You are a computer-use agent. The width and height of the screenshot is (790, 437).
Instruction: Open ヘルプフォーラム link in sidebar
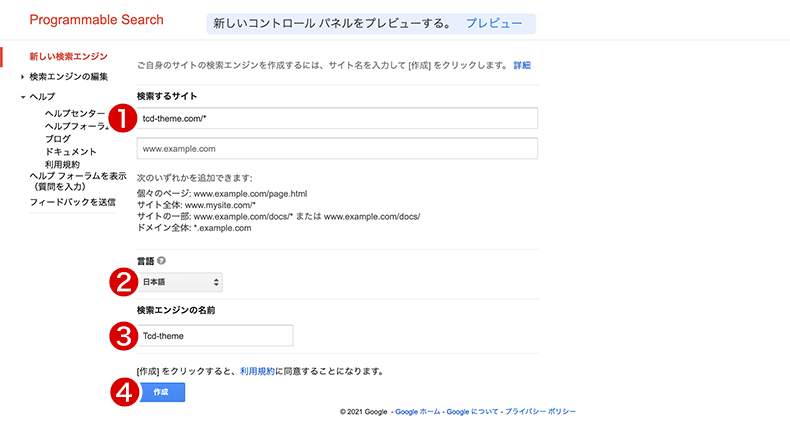[x=77, y=126]
